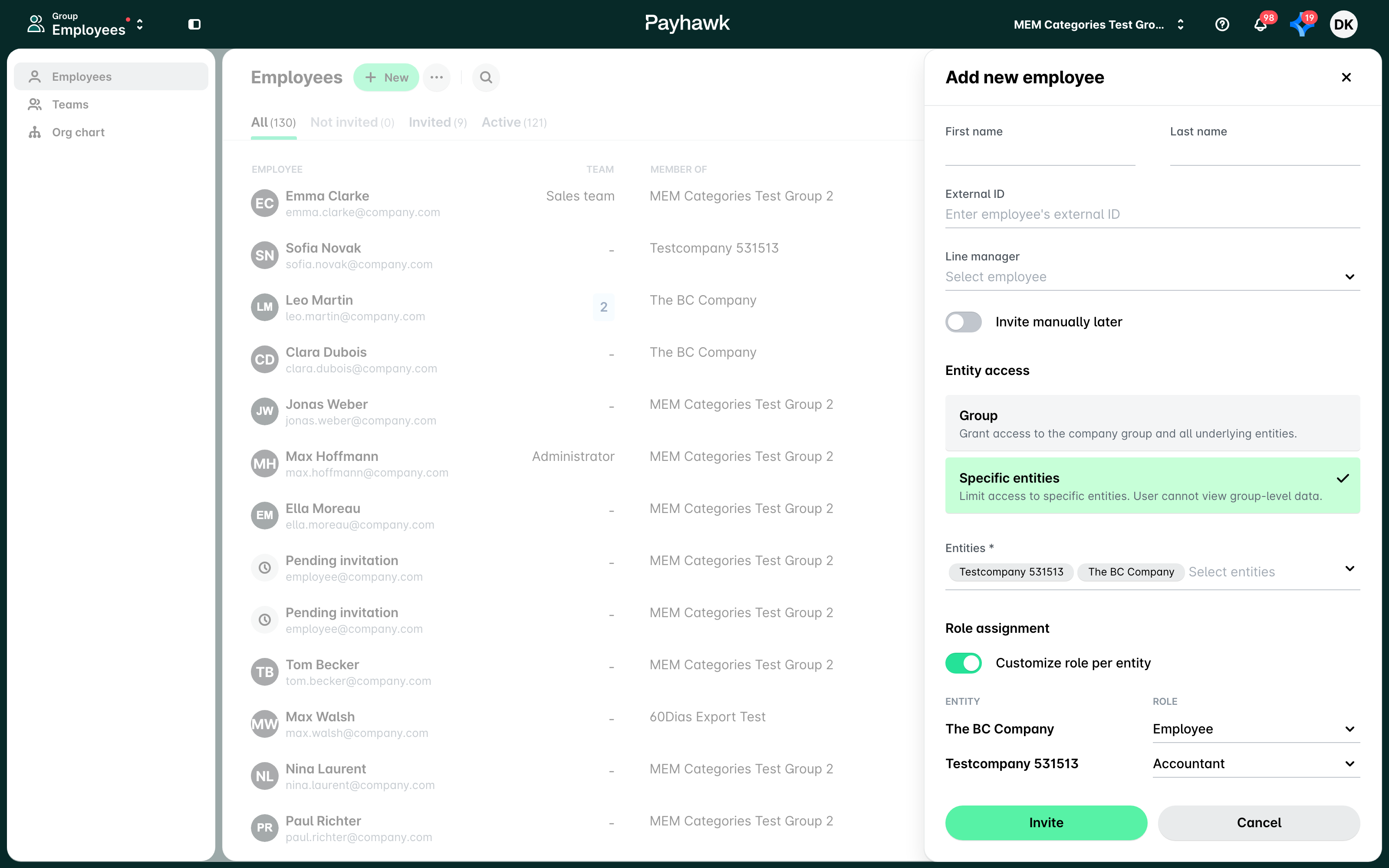Click the search magnifier icon

[486, 77]
